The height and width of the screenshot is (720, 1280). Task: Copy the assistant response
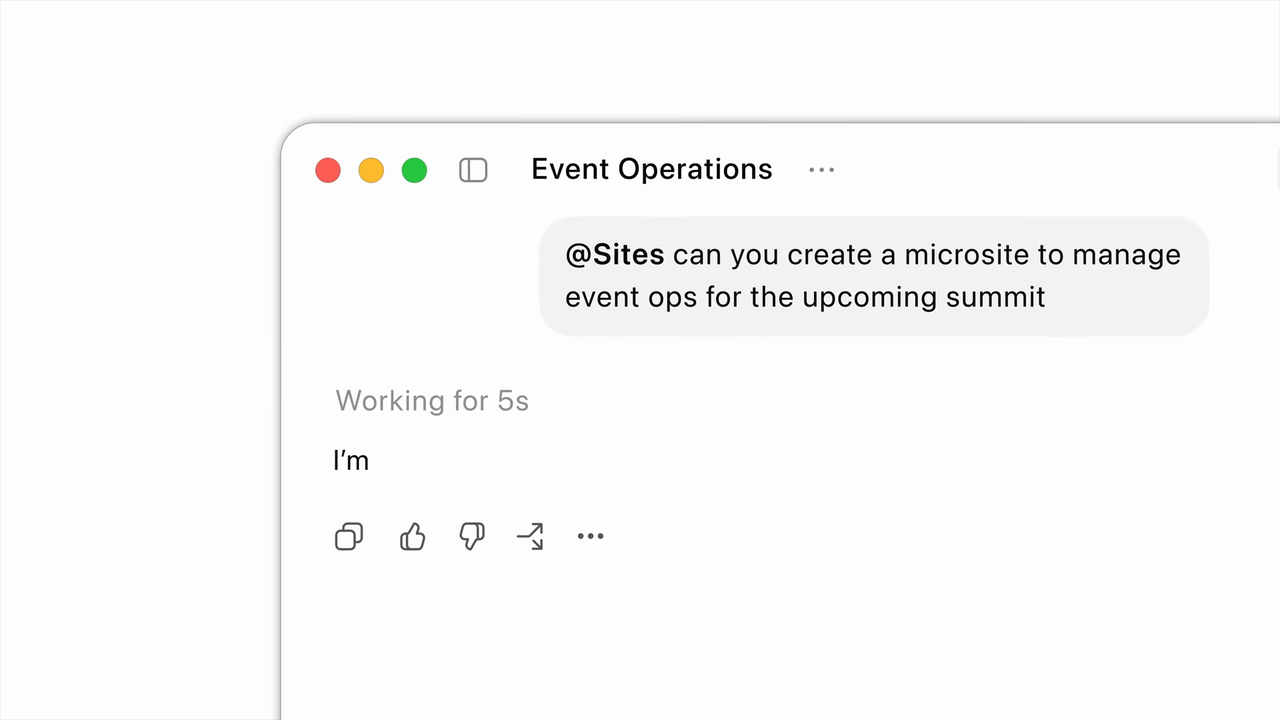(349, 537)
